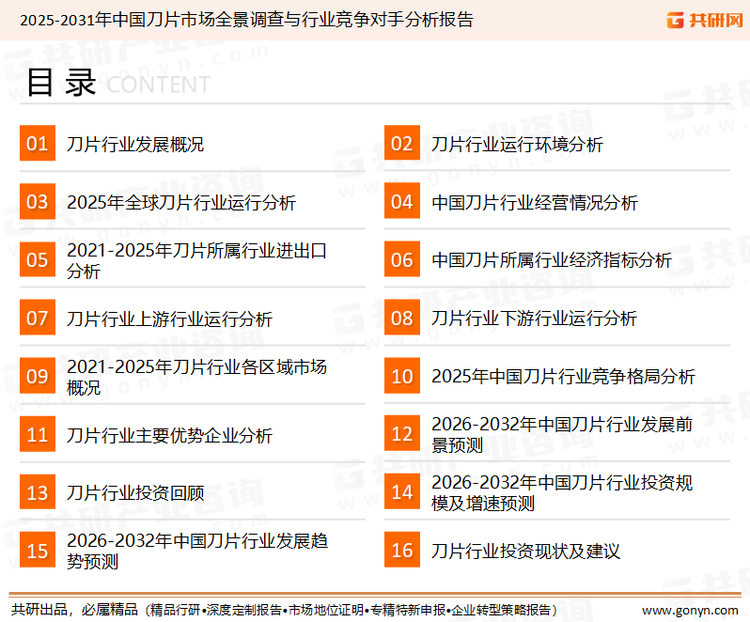Image resolution: width=750 pixels, height=622 pixels.
Task: Select chapter title 刀片行业投资回顾
Action: 135,493
